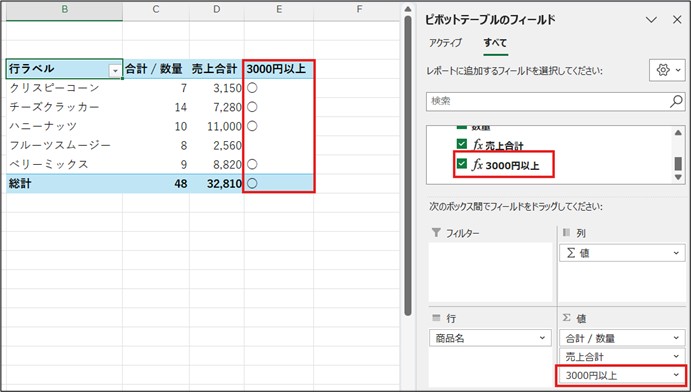Select column B header
Viewport: 691px width, 392px height.
(64, 10)
